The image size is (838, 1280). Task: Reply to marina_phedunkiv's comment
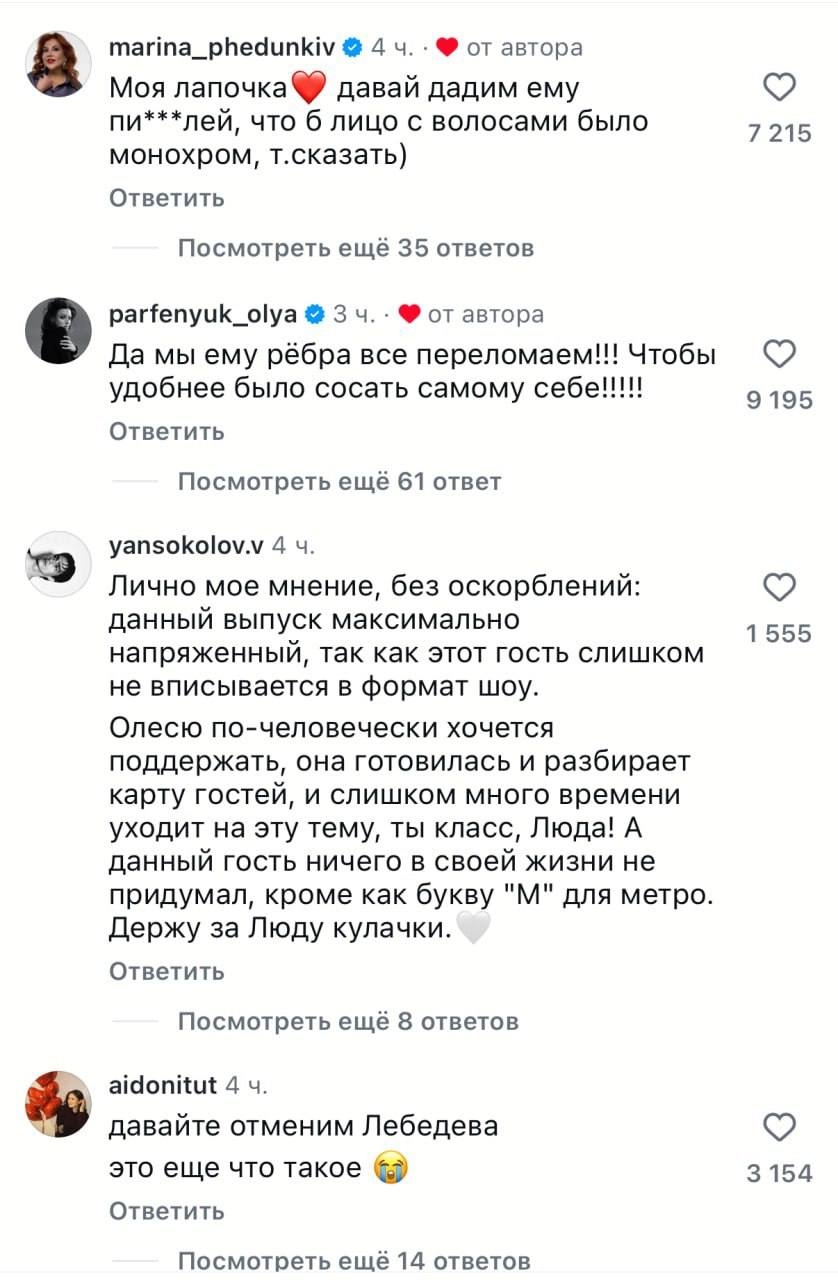166,198
